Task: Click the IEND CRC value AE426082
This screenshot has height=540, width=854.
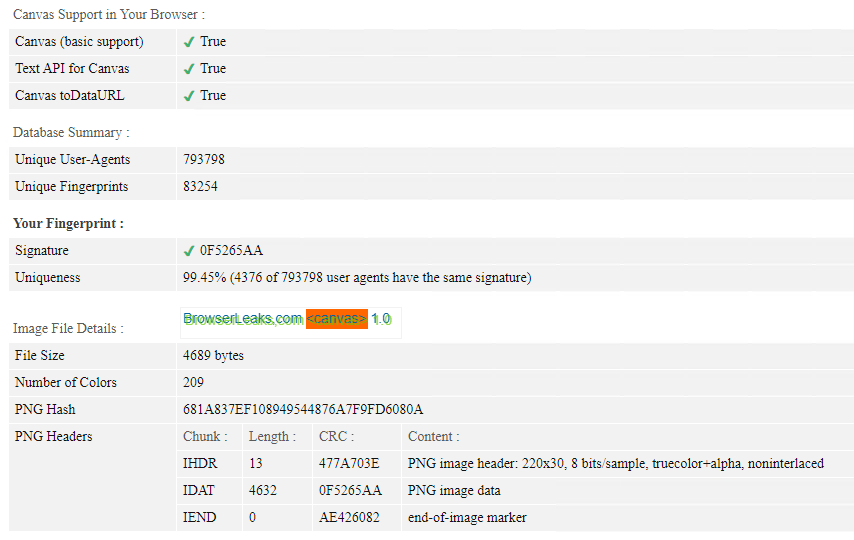Action: [349, 517]
